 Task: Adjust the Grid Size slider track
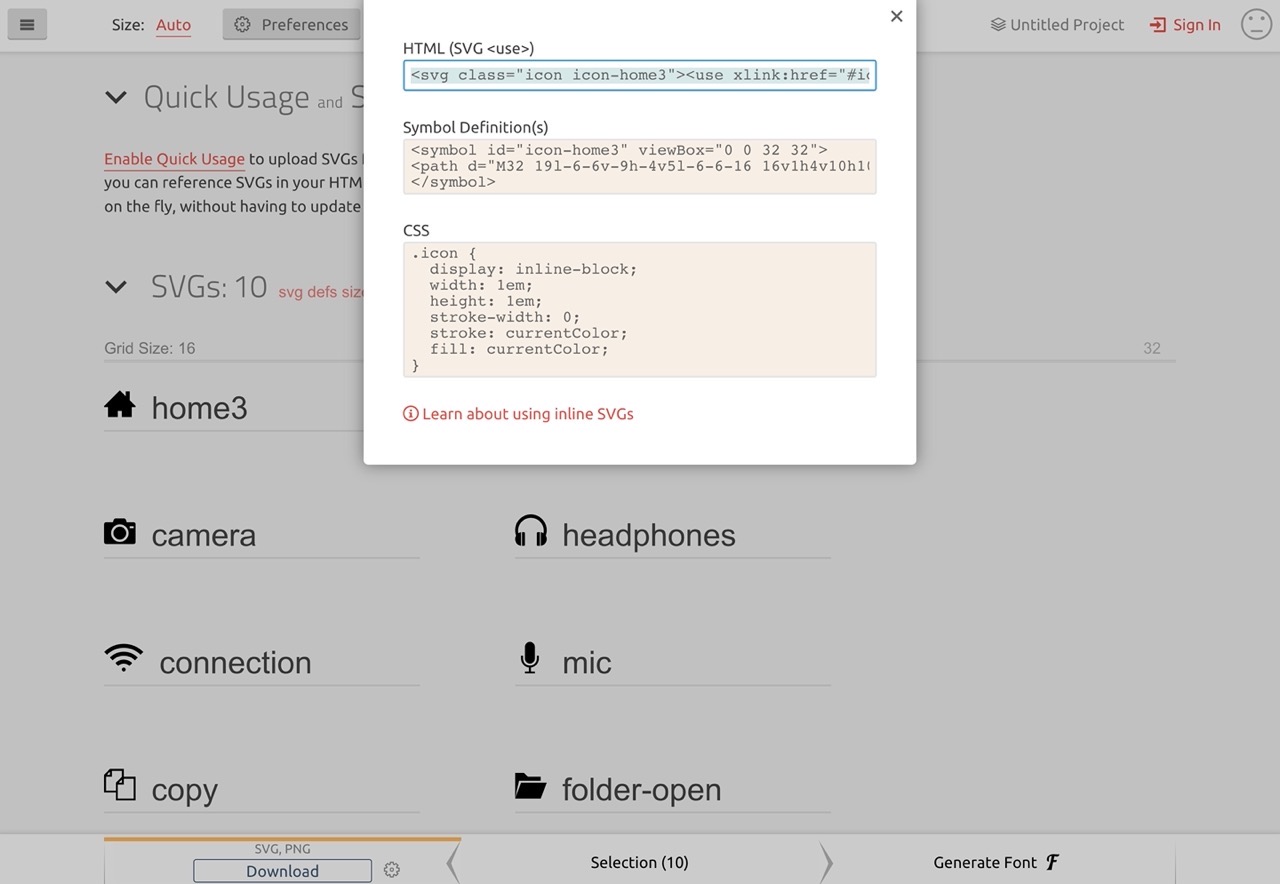pyautogui.click(x=640, y=359)
